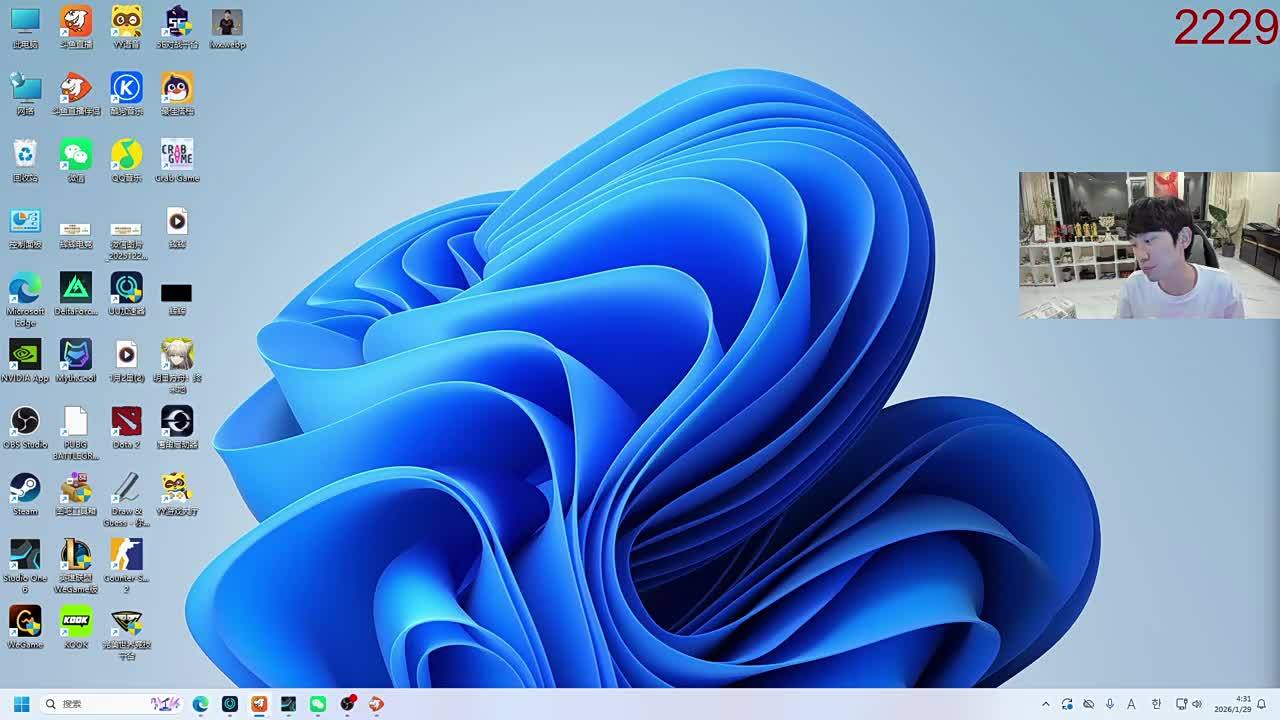
Task: Select the NVIDIA App desktop icon
Action: pyautogui.click(x=25, y=355)
